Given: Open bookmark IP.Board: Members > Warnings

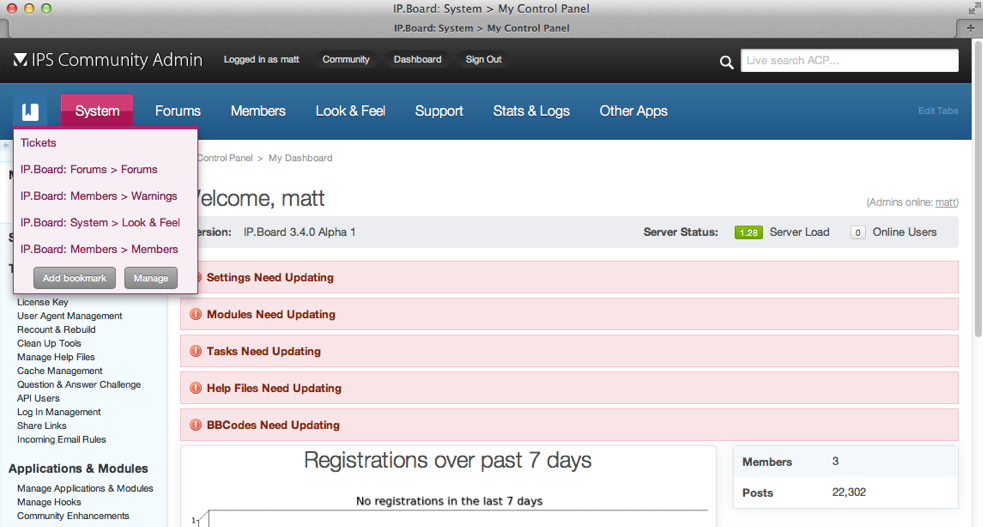Looking at the screenshot, I should click(98, 196).
